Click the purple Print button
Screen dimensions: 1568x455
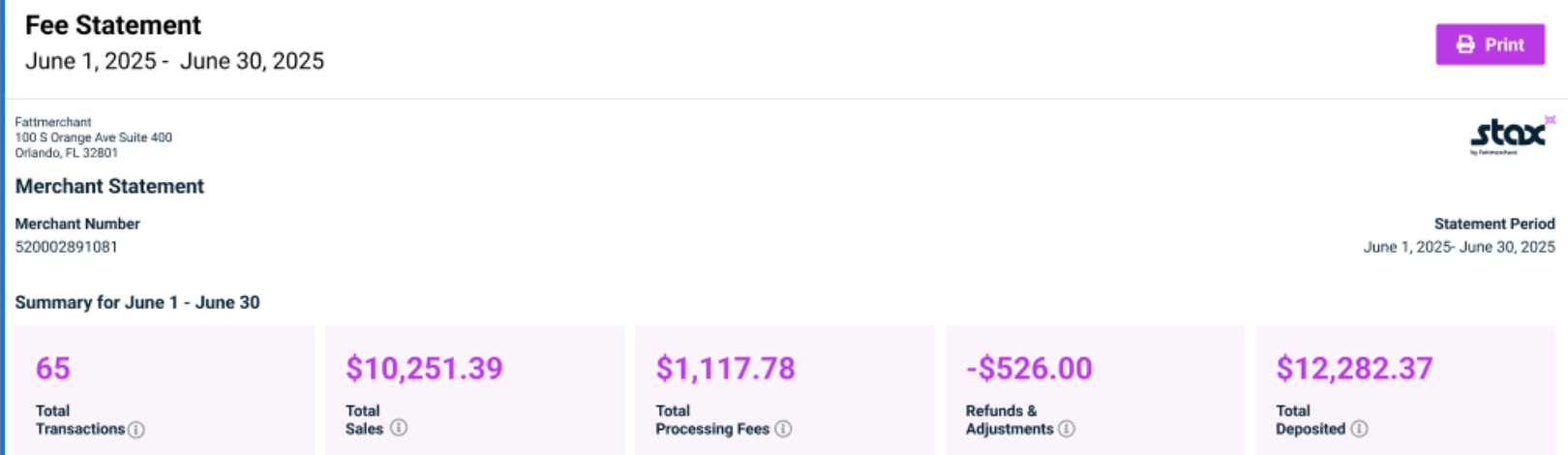click(1490, 45)
